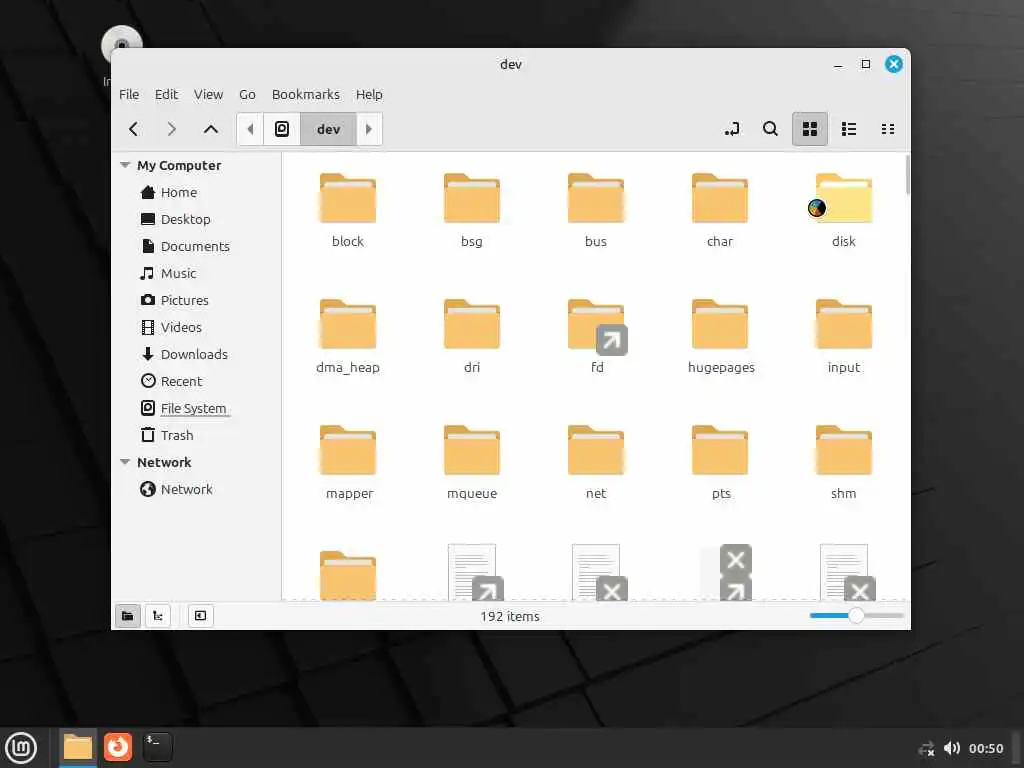Open the search tool
1024x768 pixels.
coord(771,129)
